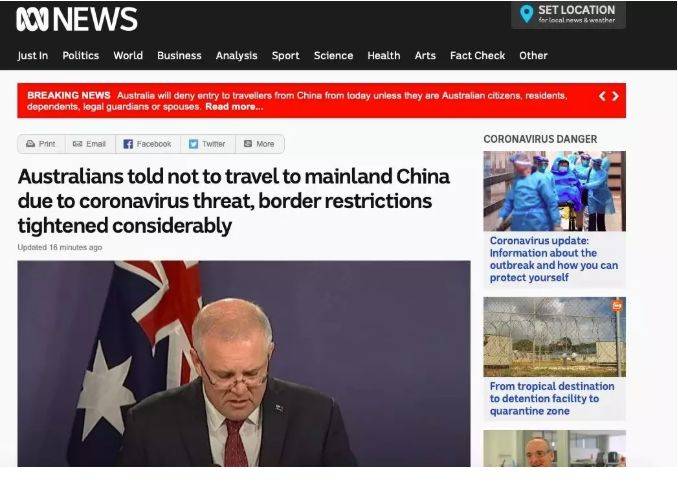
Task: Share the article via Email icon
Action: point(90,144)
